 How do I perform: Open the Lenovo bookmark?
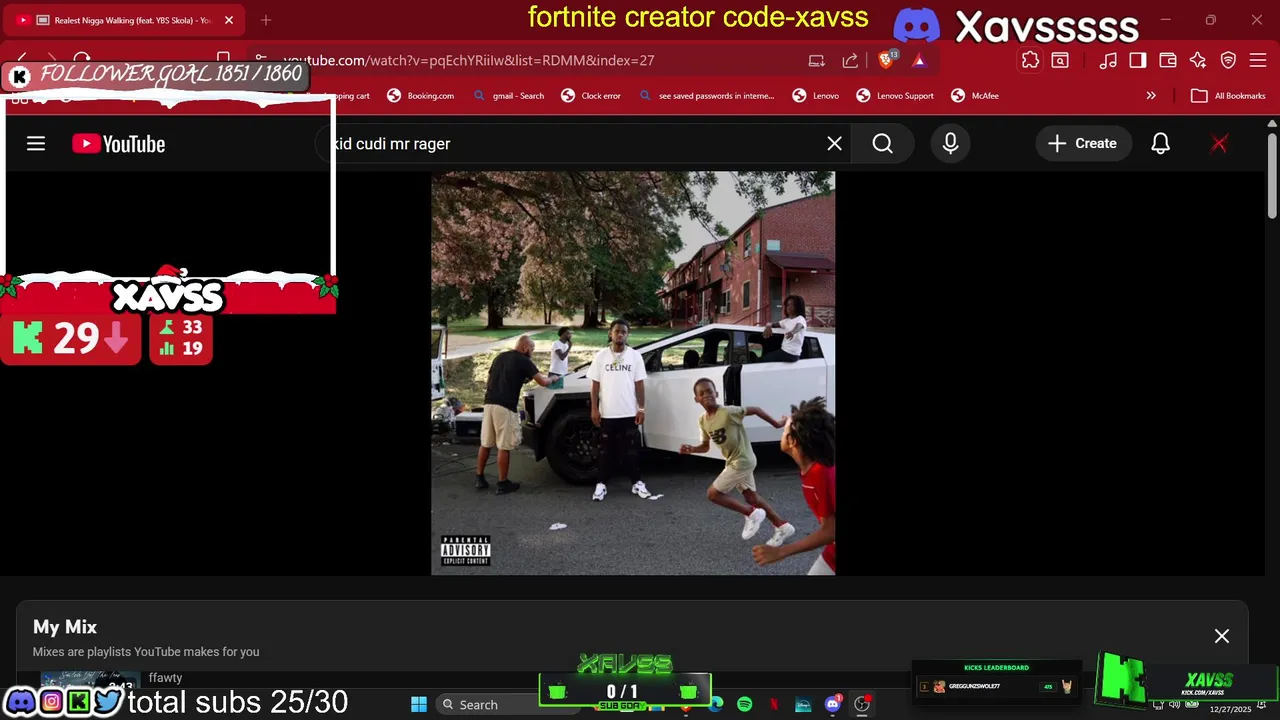[x=816, y=96]
